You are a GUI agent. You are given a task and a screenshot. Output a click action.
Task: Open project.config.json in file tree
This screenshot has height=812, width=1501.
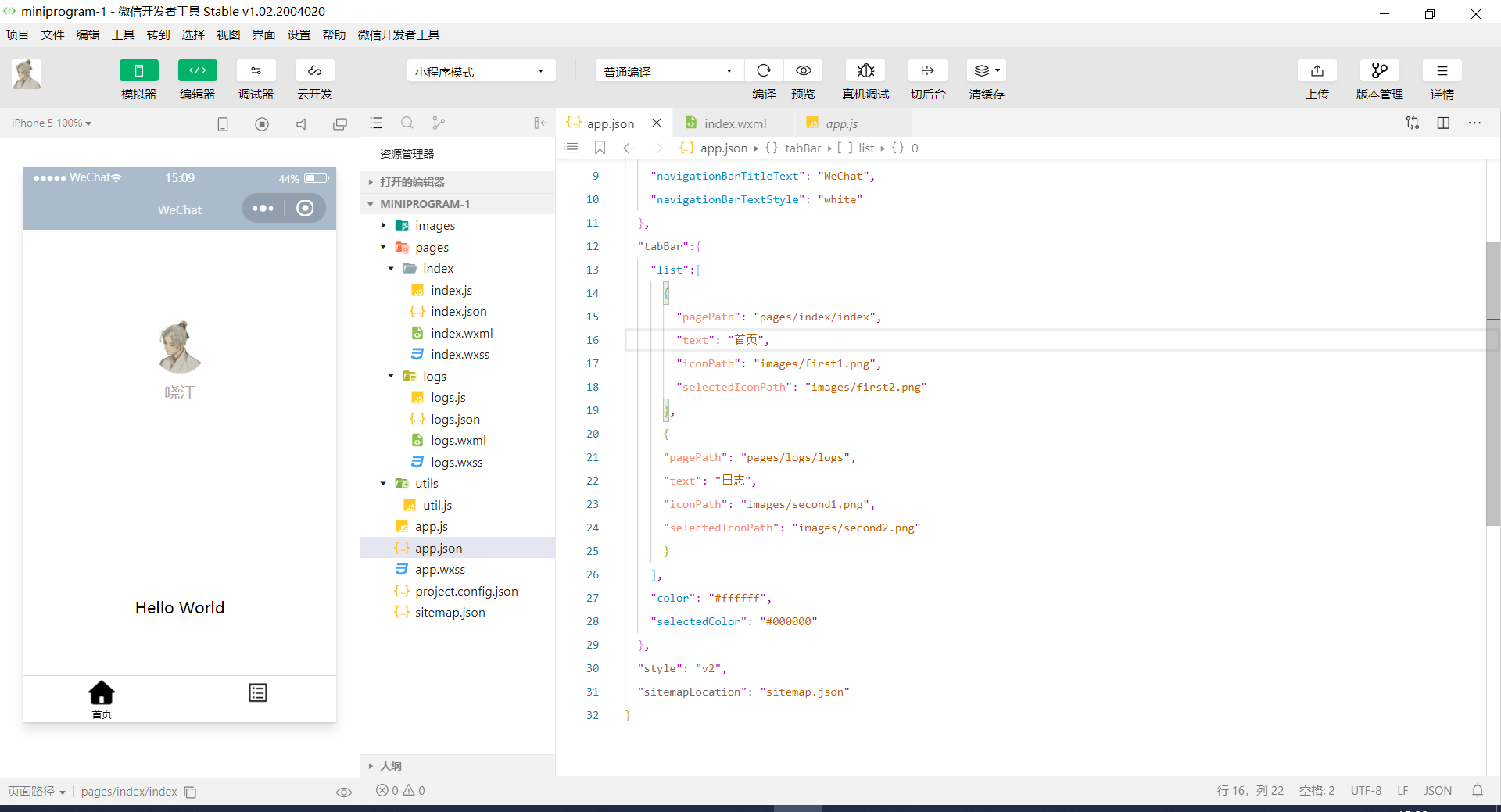[x=466, y=592]
